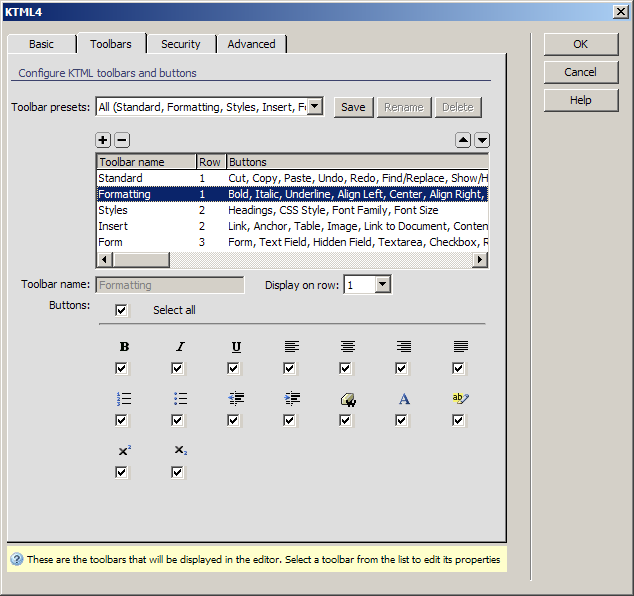Click the list's scroll left arrow
634x596 pixels.
(x=105, y=260)
